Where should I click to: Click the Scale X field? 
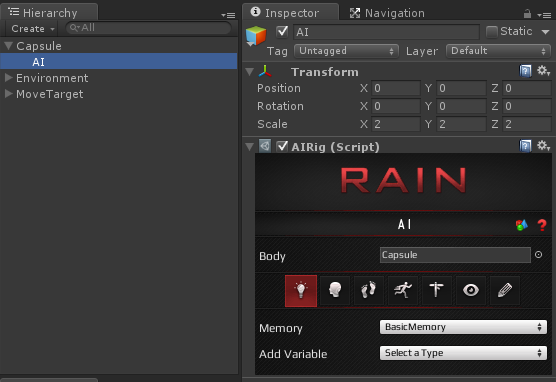point(396,124)
